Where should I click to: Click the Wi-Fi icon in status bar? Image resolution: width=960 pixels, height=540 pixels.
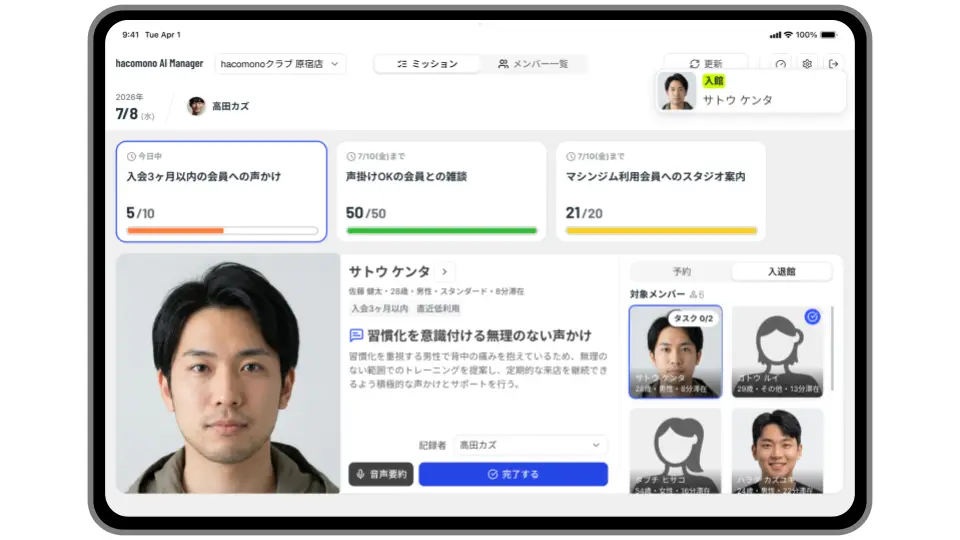click(788, 35)
